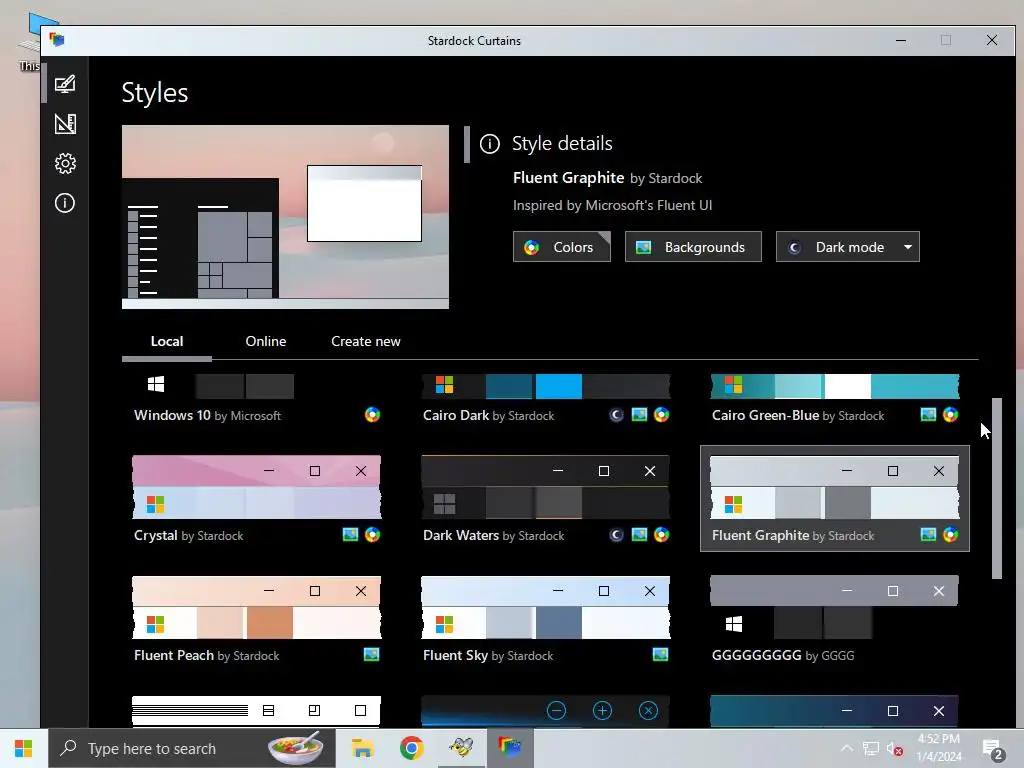1024x768 pixels.
Task: Click the color wheel icon on Cairo Green-Blue
Action: [x=950, y=415]
